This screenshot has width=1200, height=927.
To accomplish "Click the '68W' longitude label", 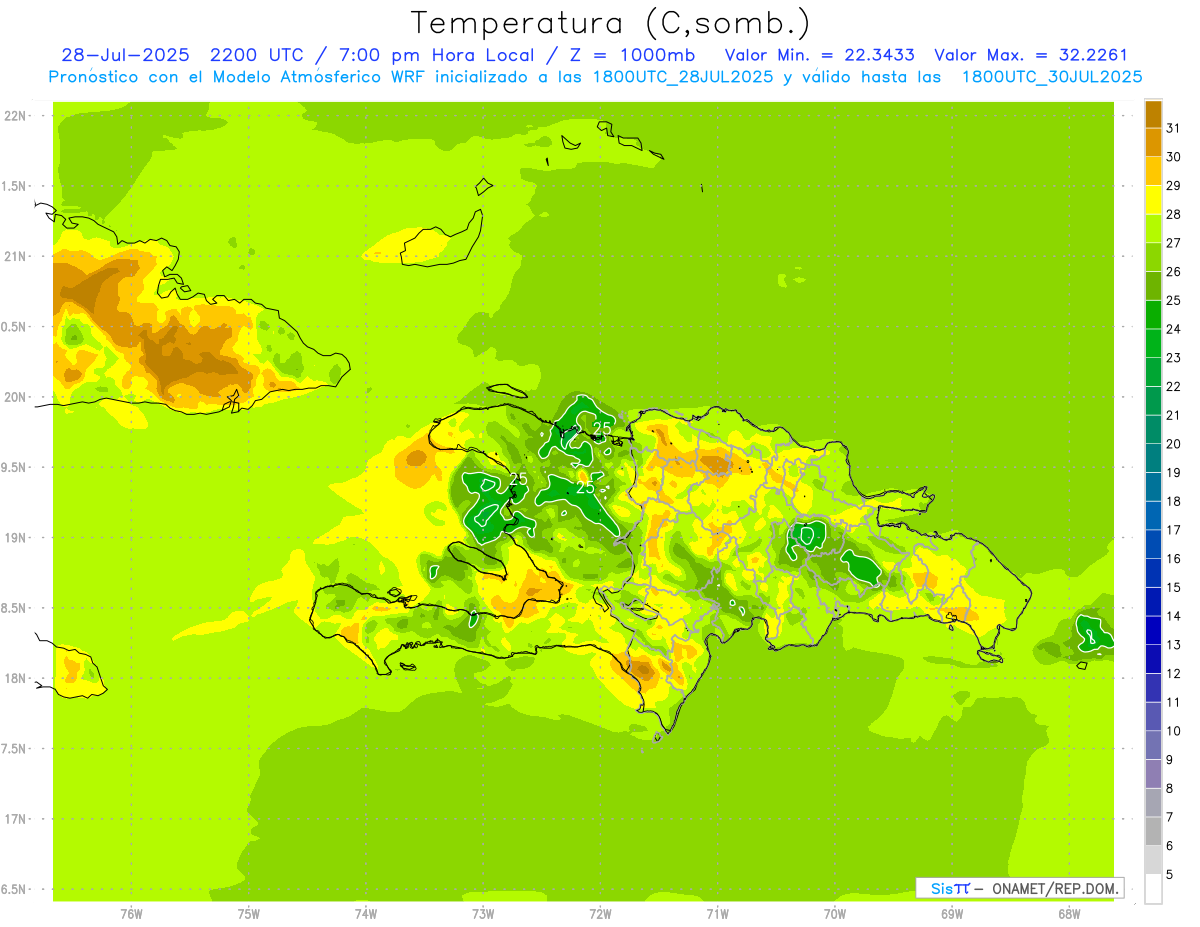I will pos(1069,913).
